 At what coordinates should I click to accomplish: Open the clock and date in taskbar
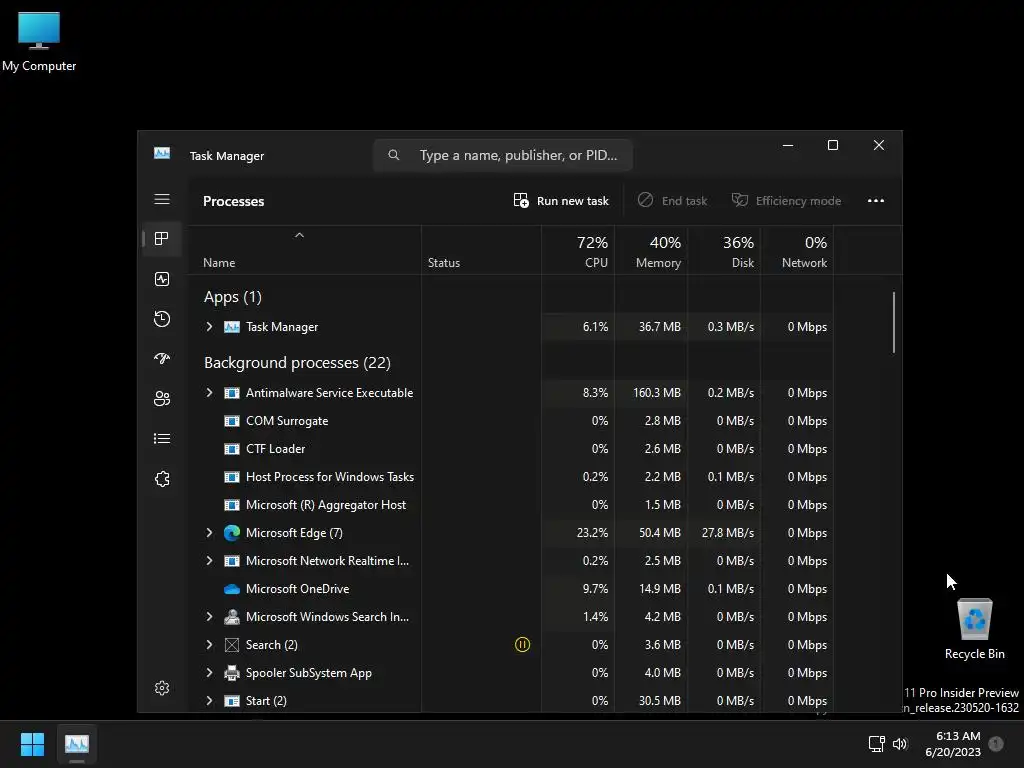pos(953,744)
